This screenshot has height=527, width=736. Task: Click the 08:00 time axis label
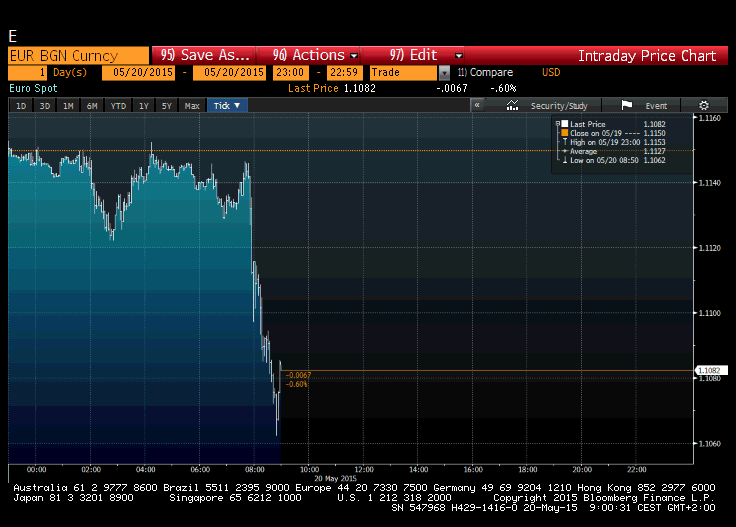tap(255, 469)
